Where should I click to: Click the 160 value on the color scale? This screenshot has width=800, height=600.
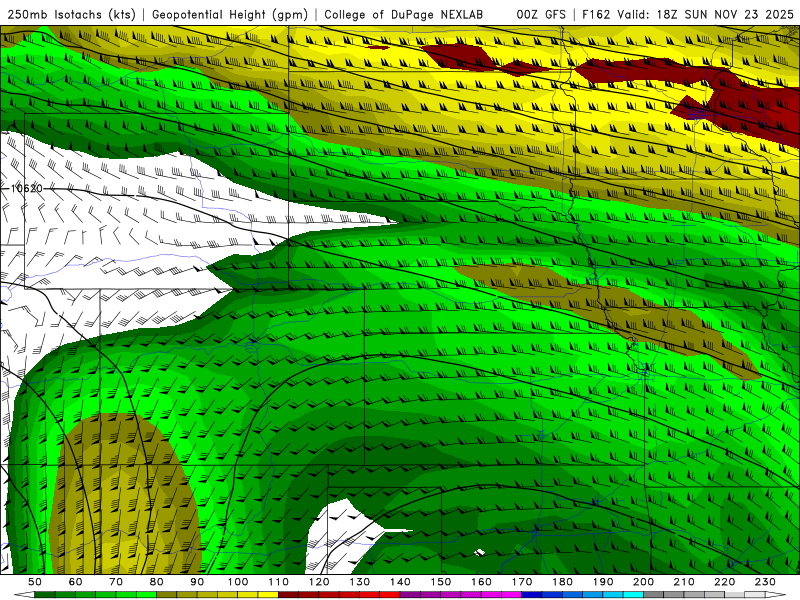tap(481, 582)
